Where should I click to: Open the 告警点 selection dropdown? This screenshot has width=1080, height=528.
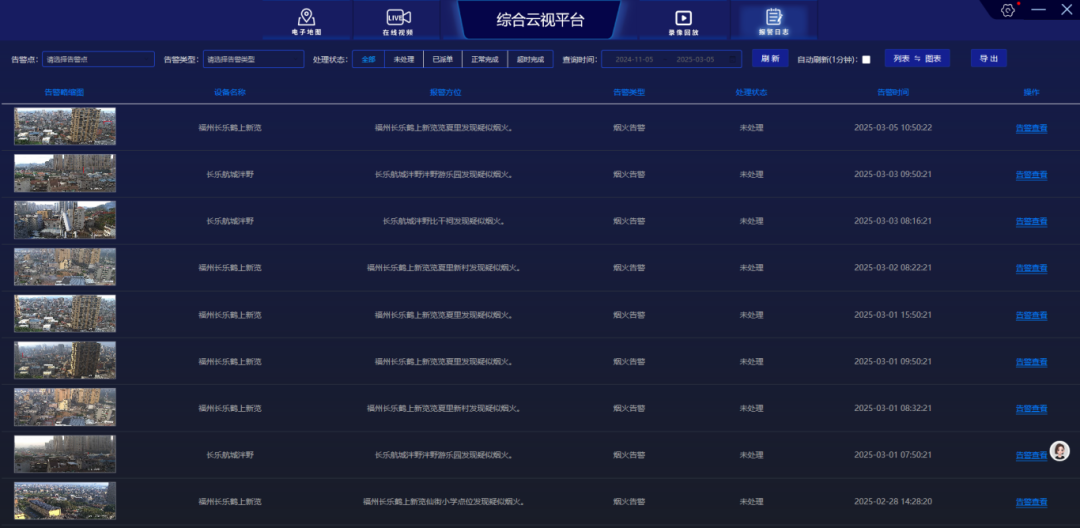pos(97,59)
